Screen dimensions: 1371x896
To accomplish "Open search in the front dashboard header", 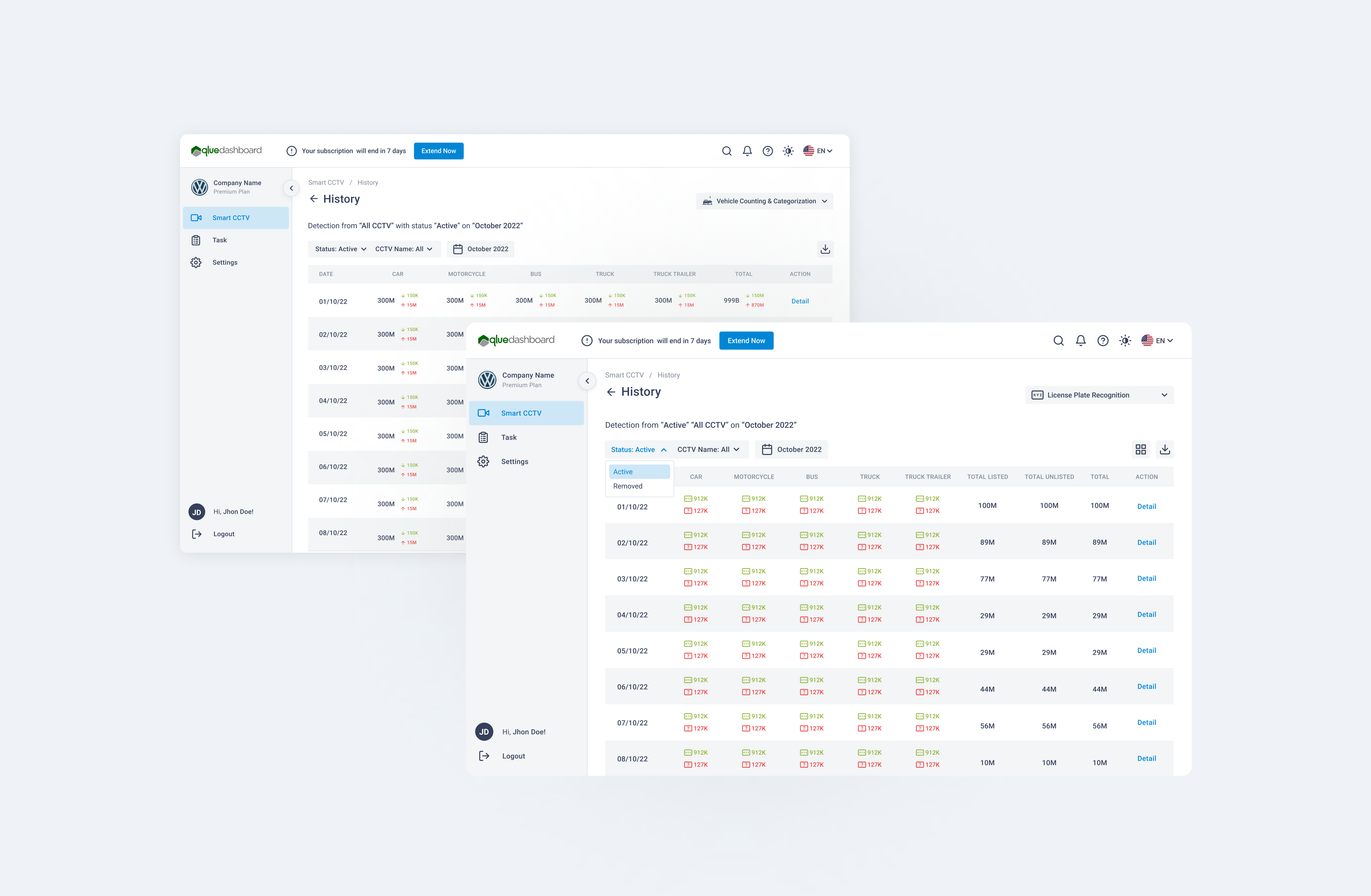I will [1058, 341].
